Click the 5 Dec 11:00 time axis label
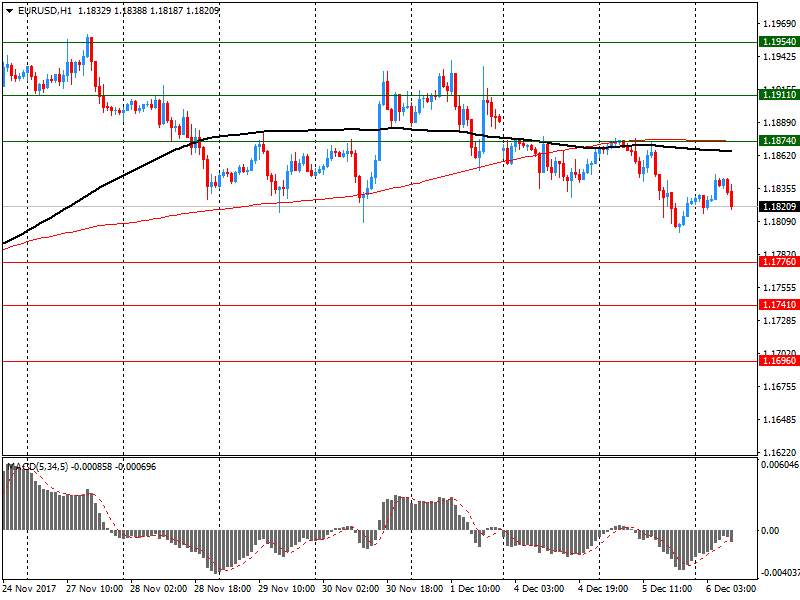 (x=667, y=589)
